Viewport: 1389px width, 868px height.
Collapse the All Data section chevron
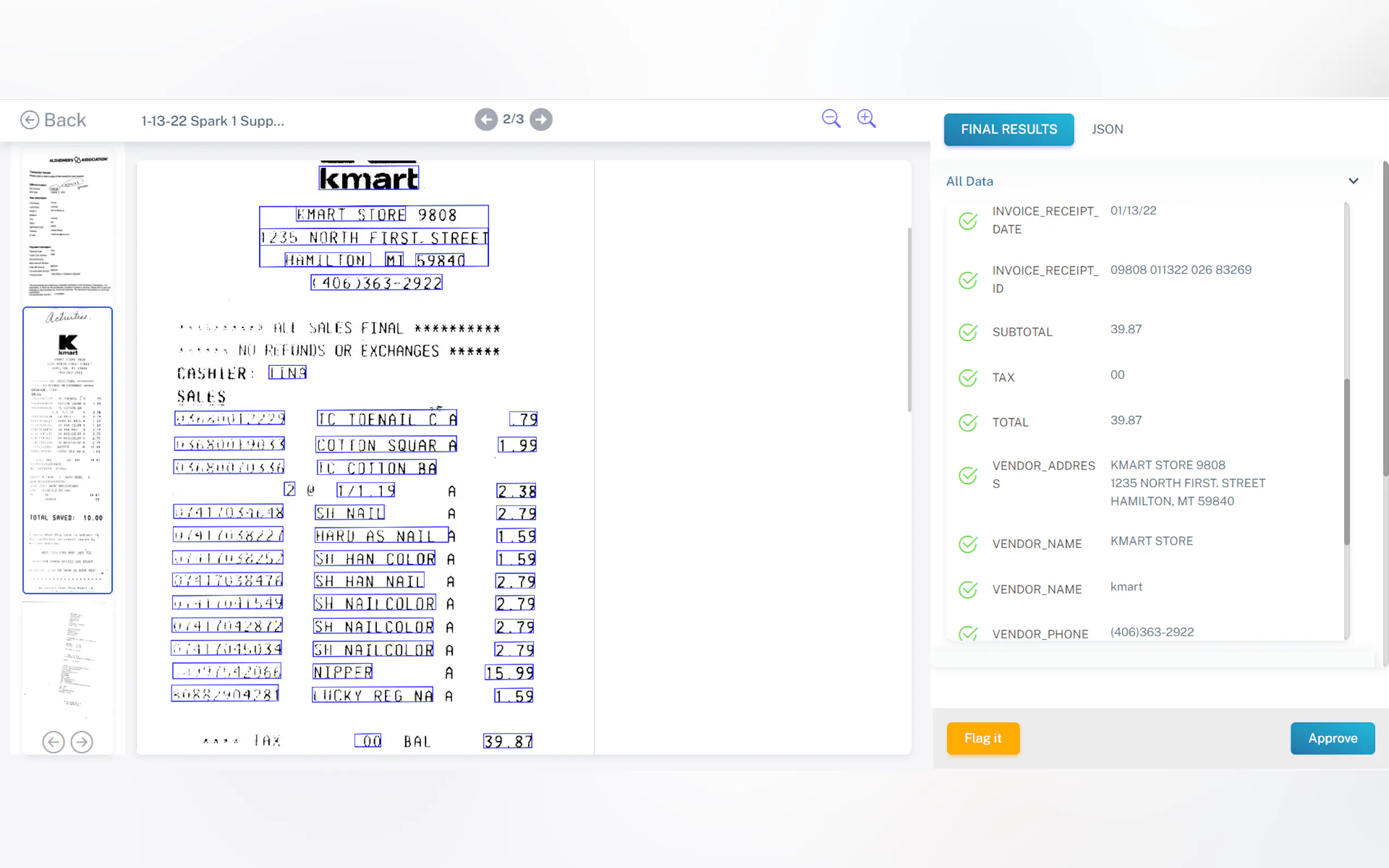(1353, 181)
